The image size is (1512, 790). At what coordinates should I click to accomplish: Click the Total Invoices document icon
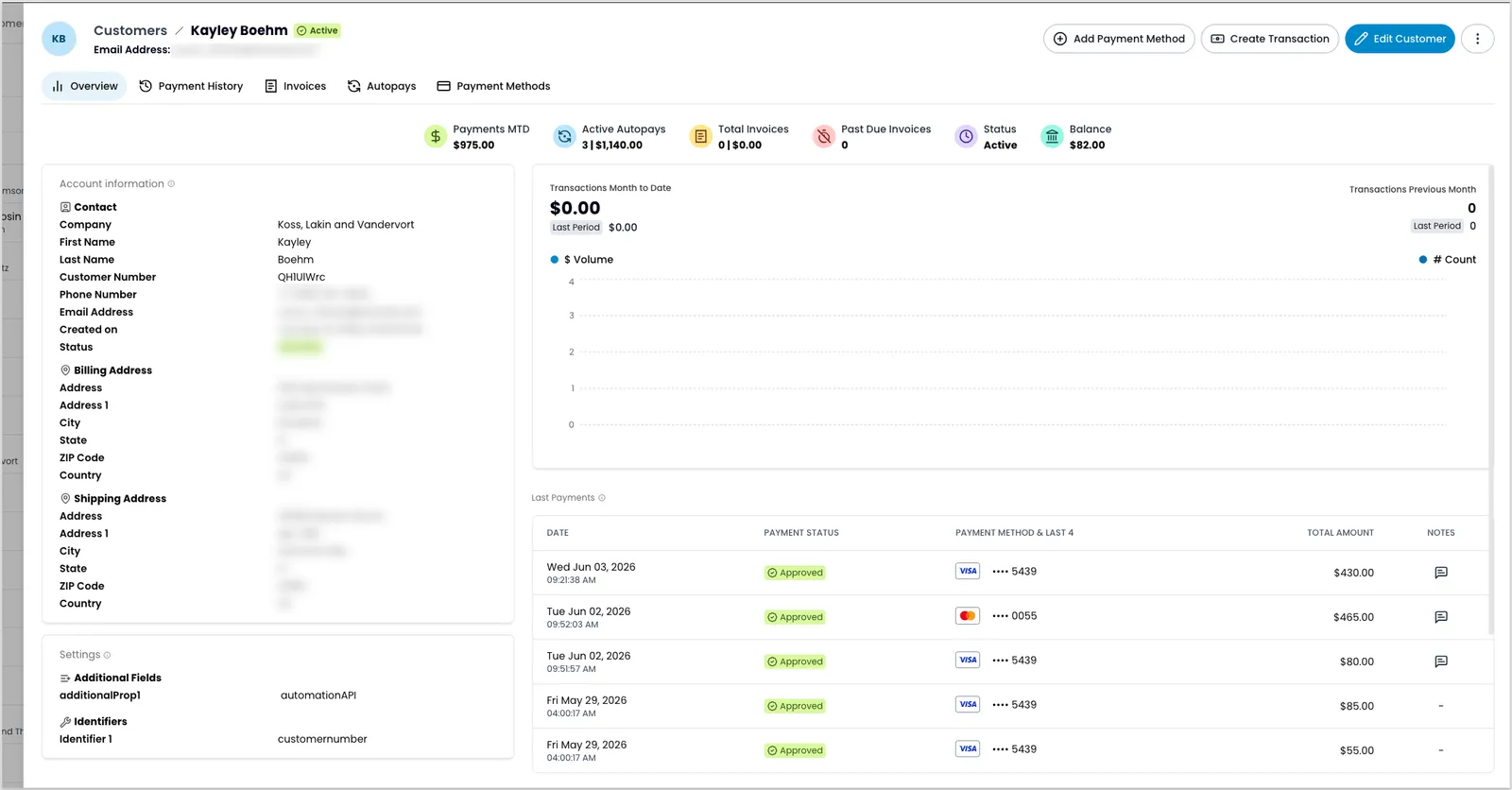(x=700, y=137)
